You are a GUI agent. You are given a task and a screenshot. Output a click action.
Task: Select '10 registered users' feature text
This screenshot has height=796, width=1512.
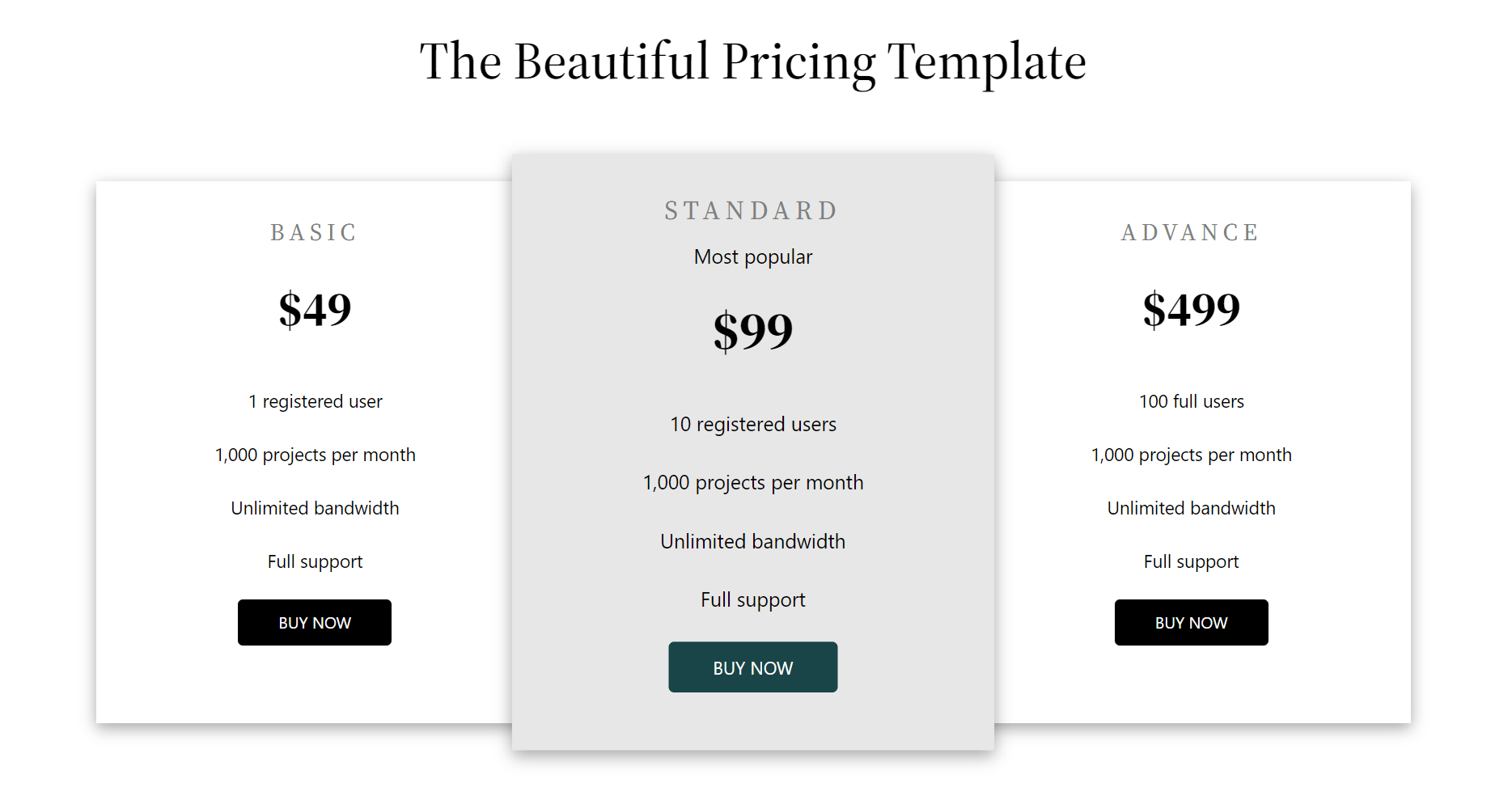tap(752, 425)
